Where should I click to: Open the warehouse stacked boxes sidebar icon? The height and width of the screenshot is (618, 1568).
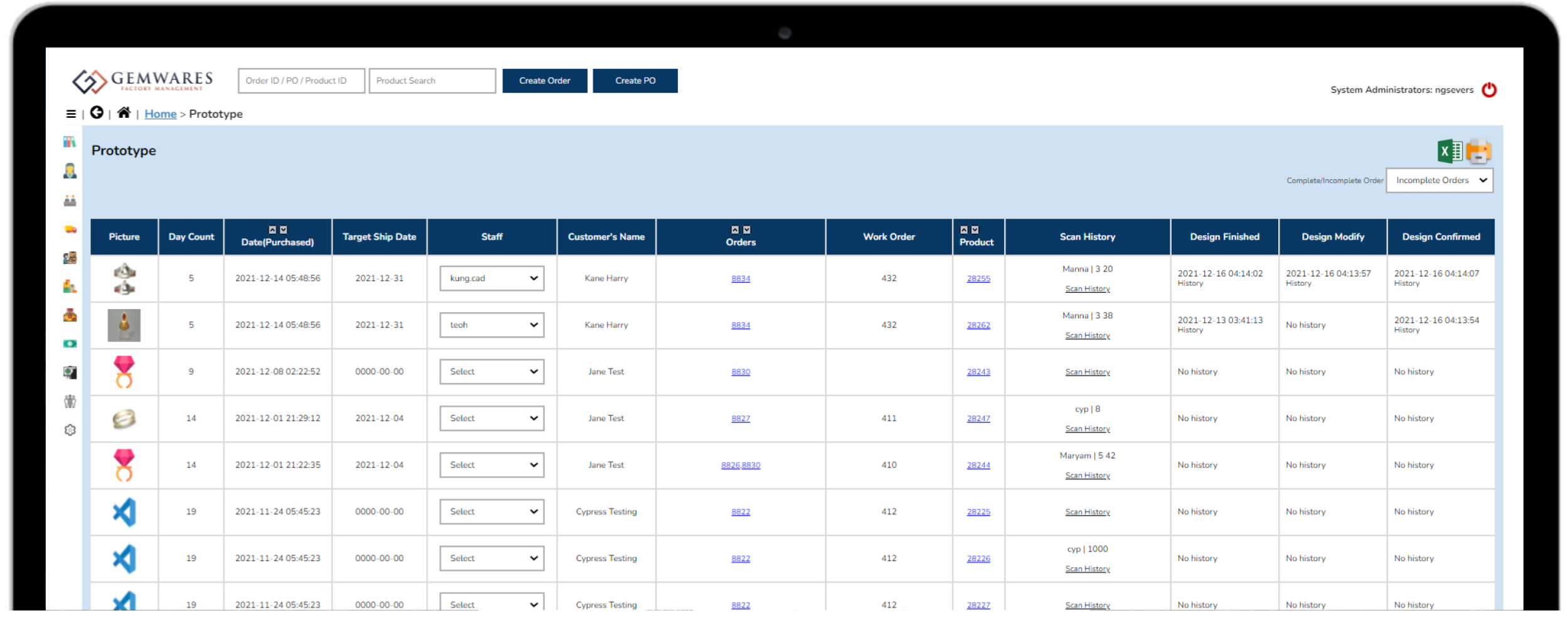pos(70,286)
